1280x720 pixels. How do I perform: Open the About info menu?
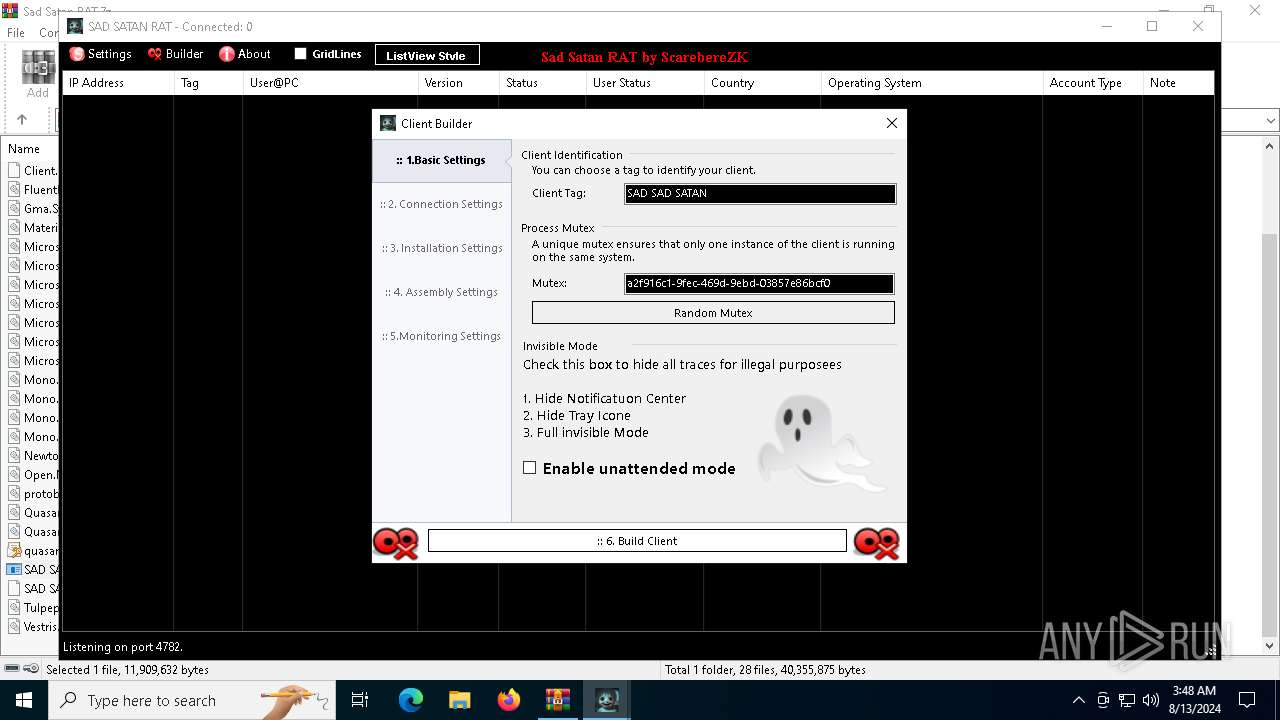click(x=245, y=54)
